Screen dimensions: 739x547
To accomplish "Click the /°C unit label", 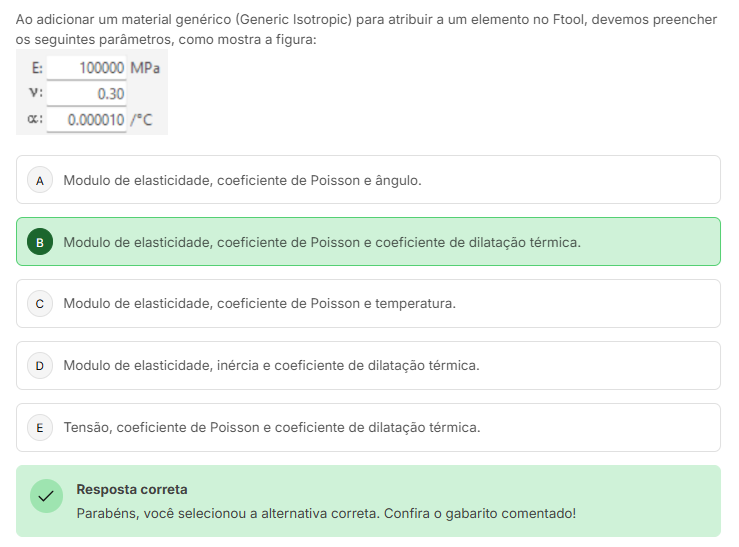I will 141,120.
